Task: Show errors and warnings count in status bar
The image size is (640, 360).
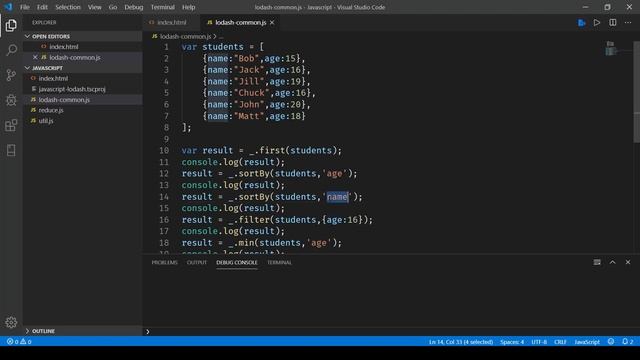Action: pyautogui.click(x=19, y=342)
